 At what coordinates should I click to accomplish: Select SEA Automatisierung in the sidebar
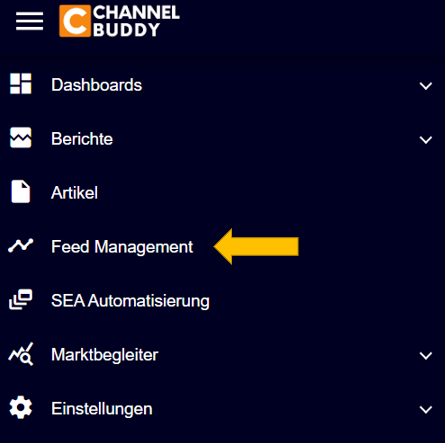pyautogui.click(x=130, y=301)
